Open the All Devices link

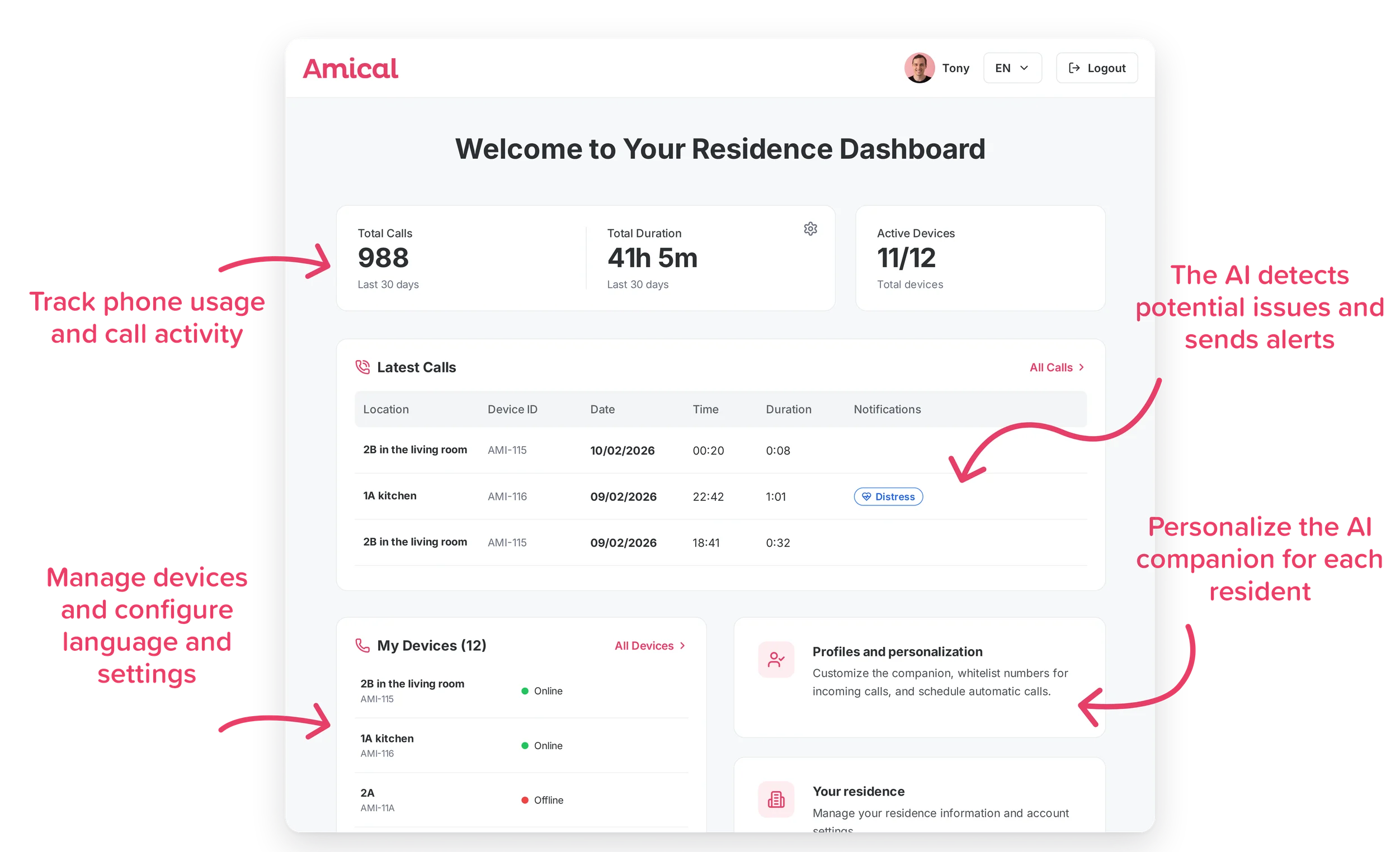(x=650, y=646)
